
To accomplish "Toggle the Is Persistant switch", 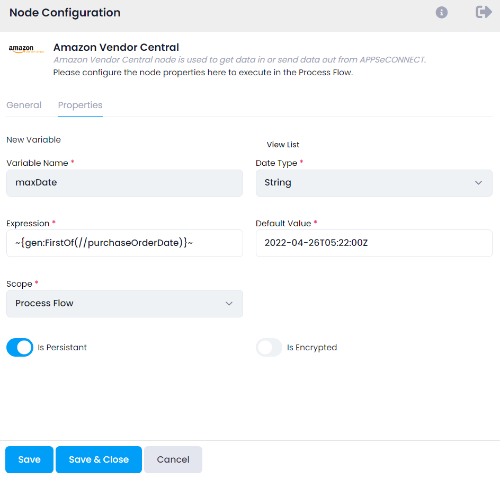I will click(20, 347).
